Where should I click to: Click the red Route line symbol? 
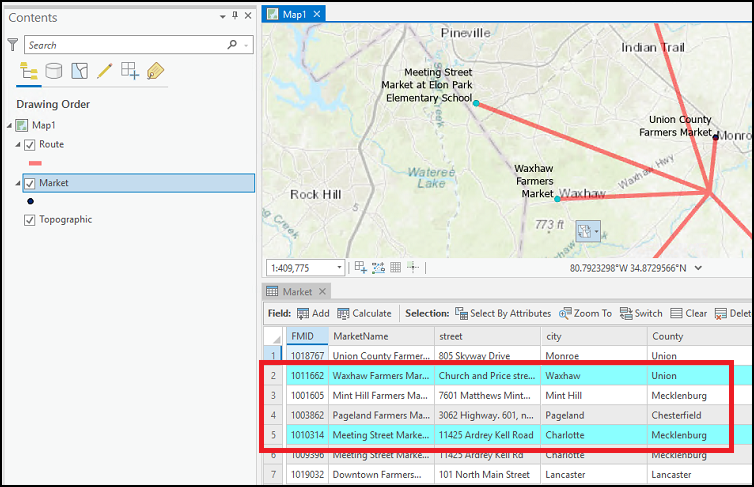pyautogui.click(x=35, y=163)
